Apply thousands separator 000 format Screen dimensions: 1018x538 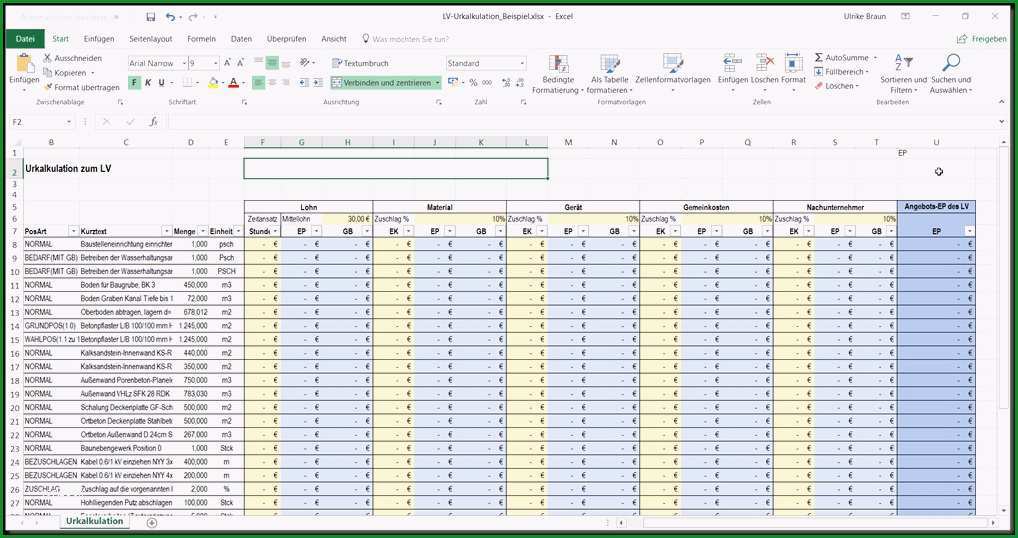487,82
